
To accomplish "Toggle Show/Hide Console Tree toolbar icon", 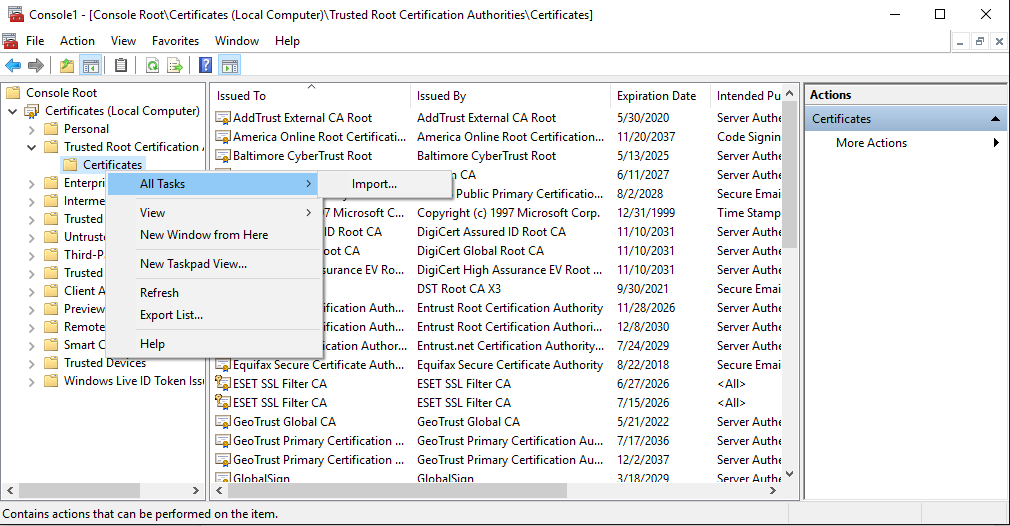I will [x=91, y=66].
